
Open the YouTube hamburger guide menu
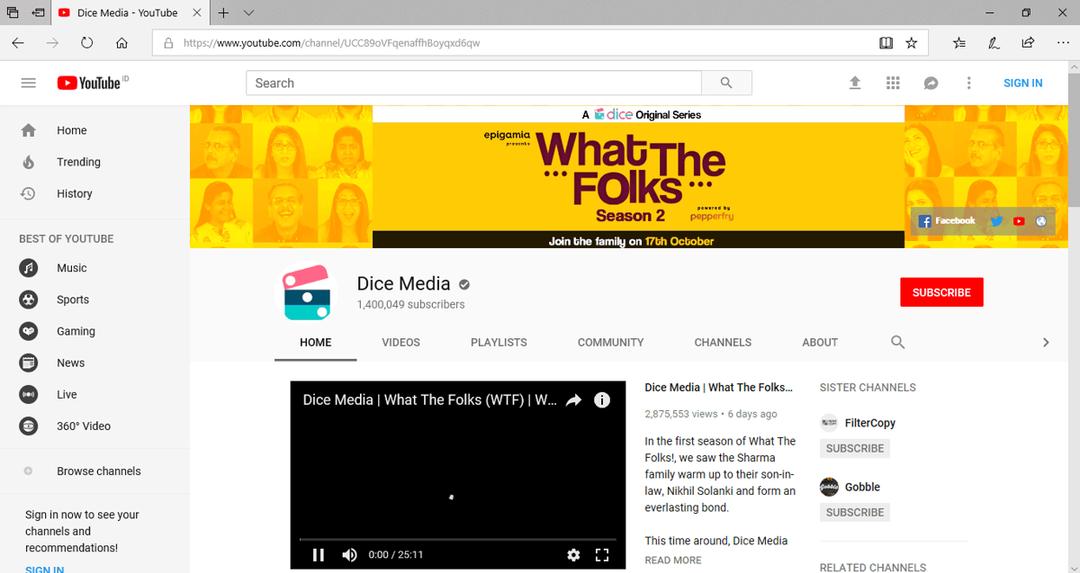(28, 83)
